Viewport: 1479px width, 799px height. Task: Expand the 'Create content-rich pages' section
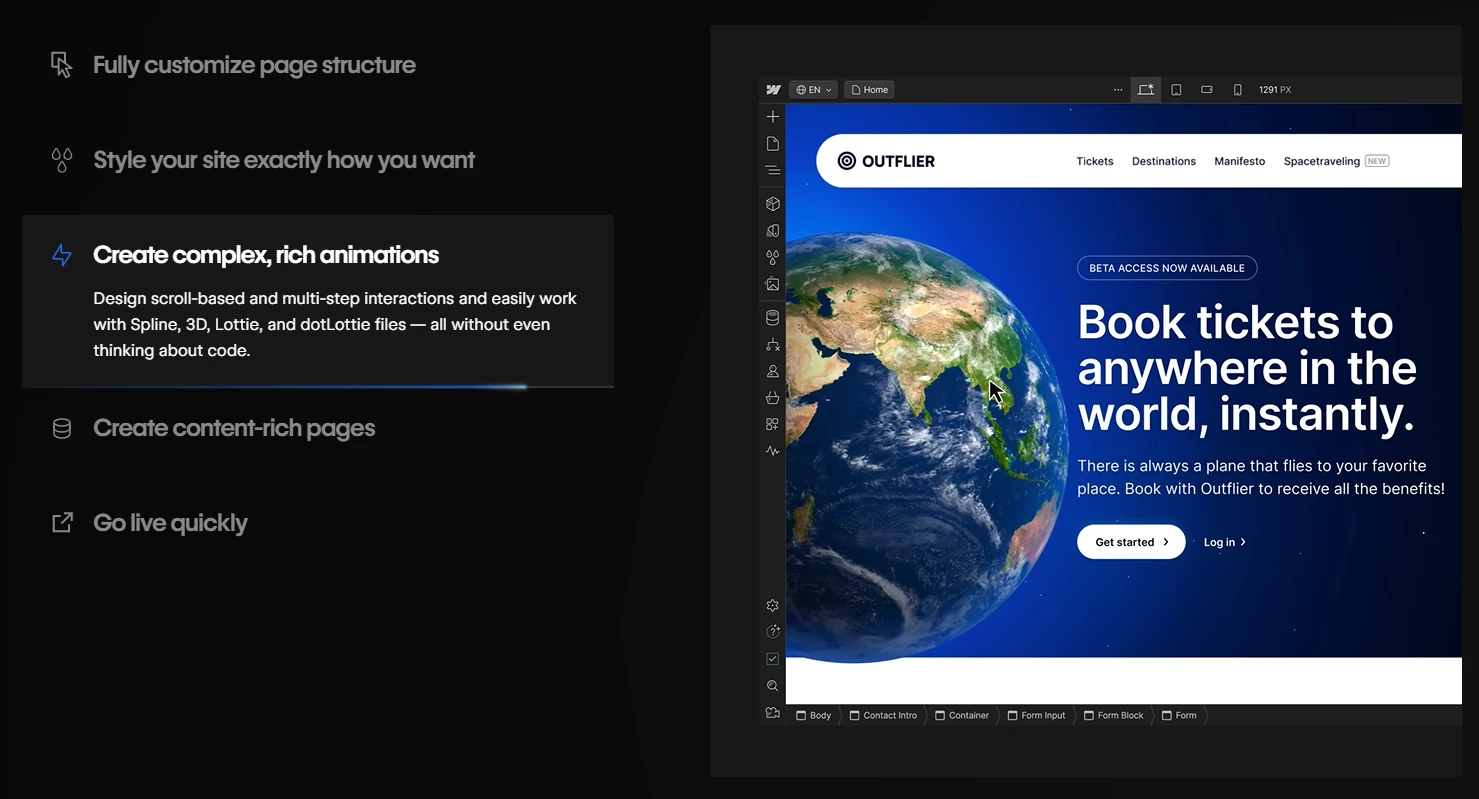tap(234, 428)
